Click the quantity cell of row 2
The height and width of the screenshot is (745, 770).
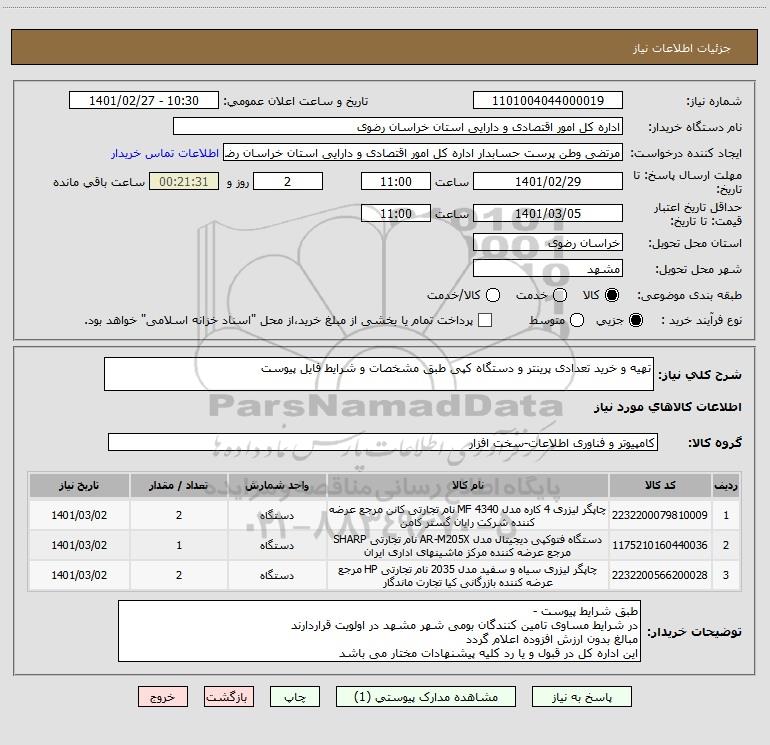(179, 545)
